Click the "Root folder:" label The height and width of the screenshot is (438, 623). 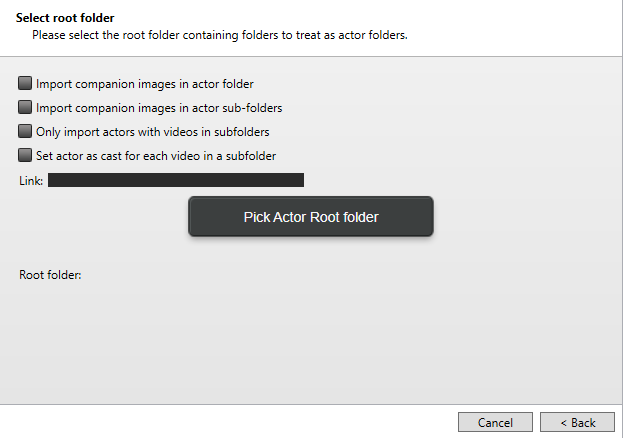pos(50,273)
